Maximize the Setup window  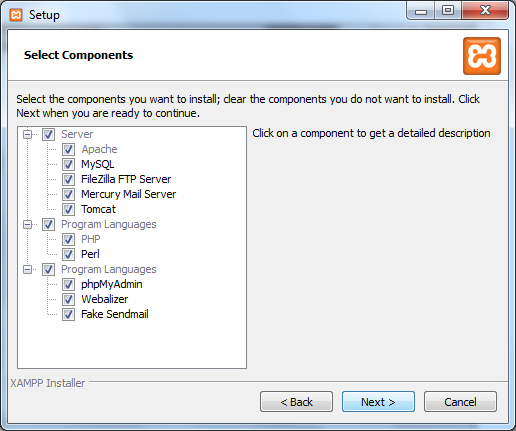pyautogui.click(x=448, y=11)
